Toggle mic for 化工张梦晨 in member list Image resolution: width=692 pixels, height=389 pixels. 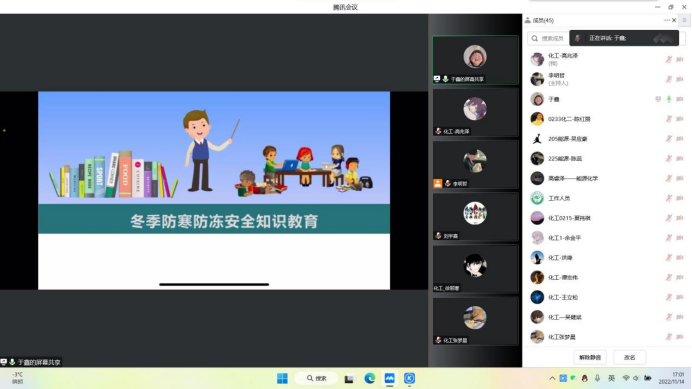669,337
